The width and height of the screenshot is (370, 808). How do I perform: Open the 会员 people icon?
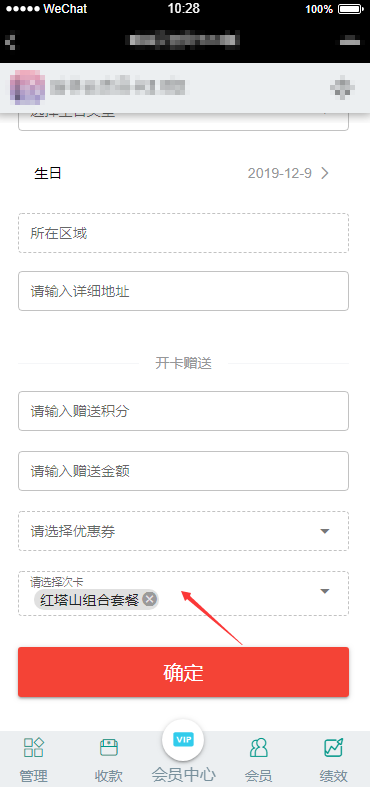[x=258, y=748]
